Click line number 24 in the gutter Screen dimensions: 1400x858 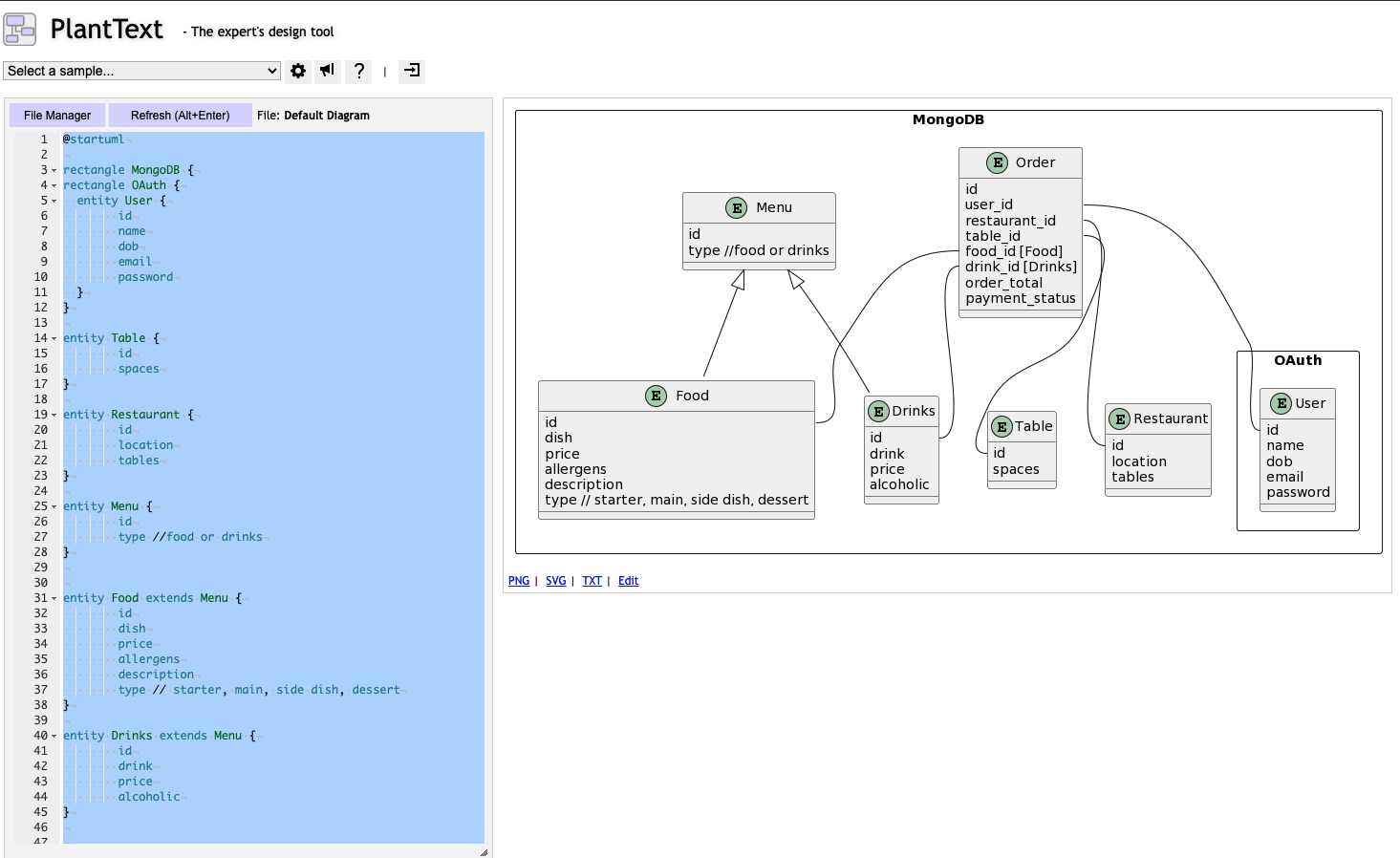[x=41, y=491]
